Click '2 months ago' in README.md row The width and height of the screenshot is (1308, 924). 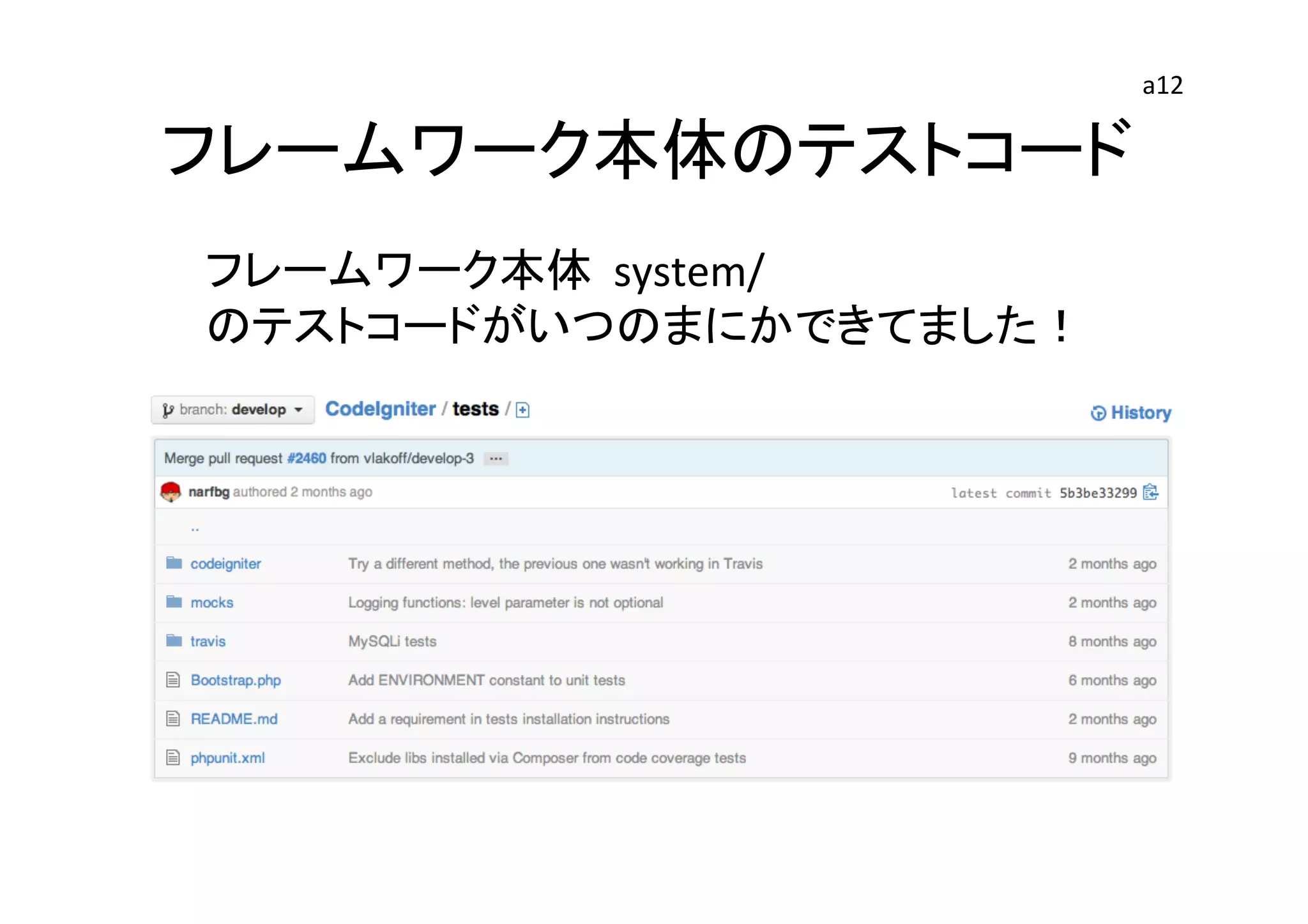click(x=1113, y=719)
